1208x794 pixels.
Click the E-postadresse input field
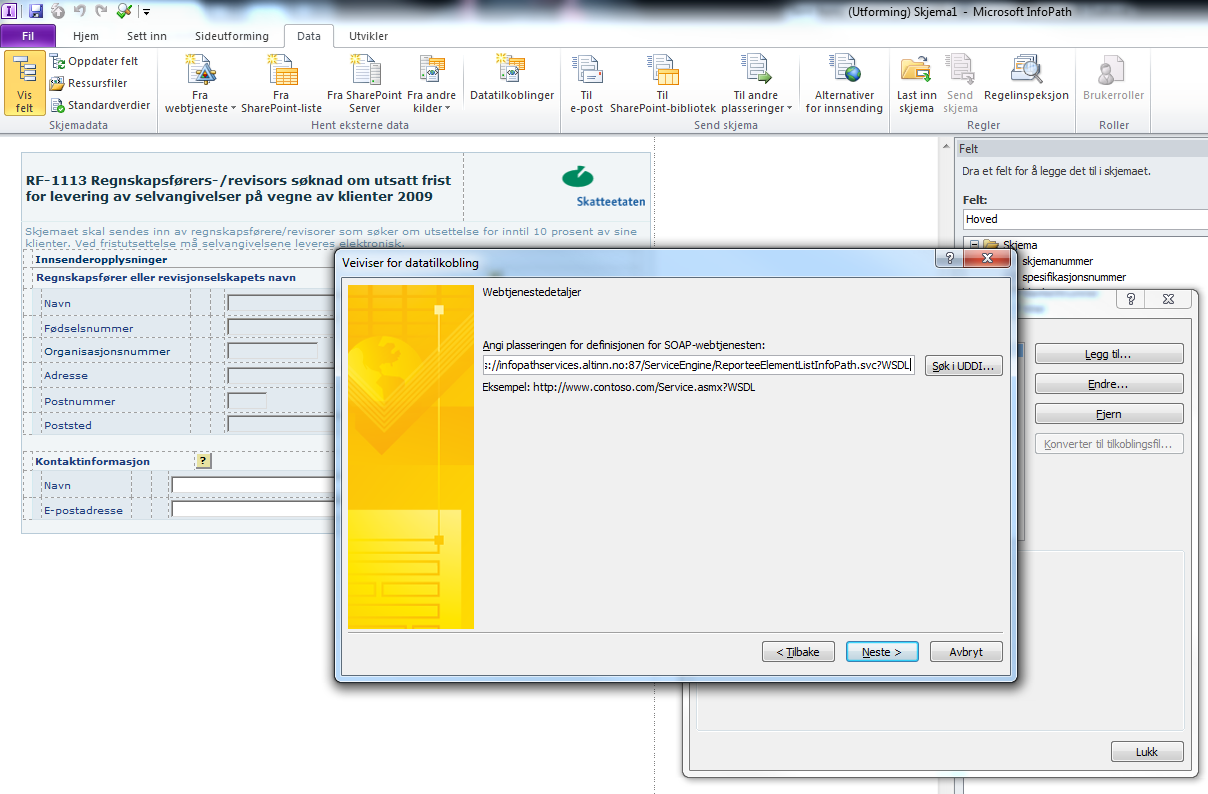(x=252, y=509)
